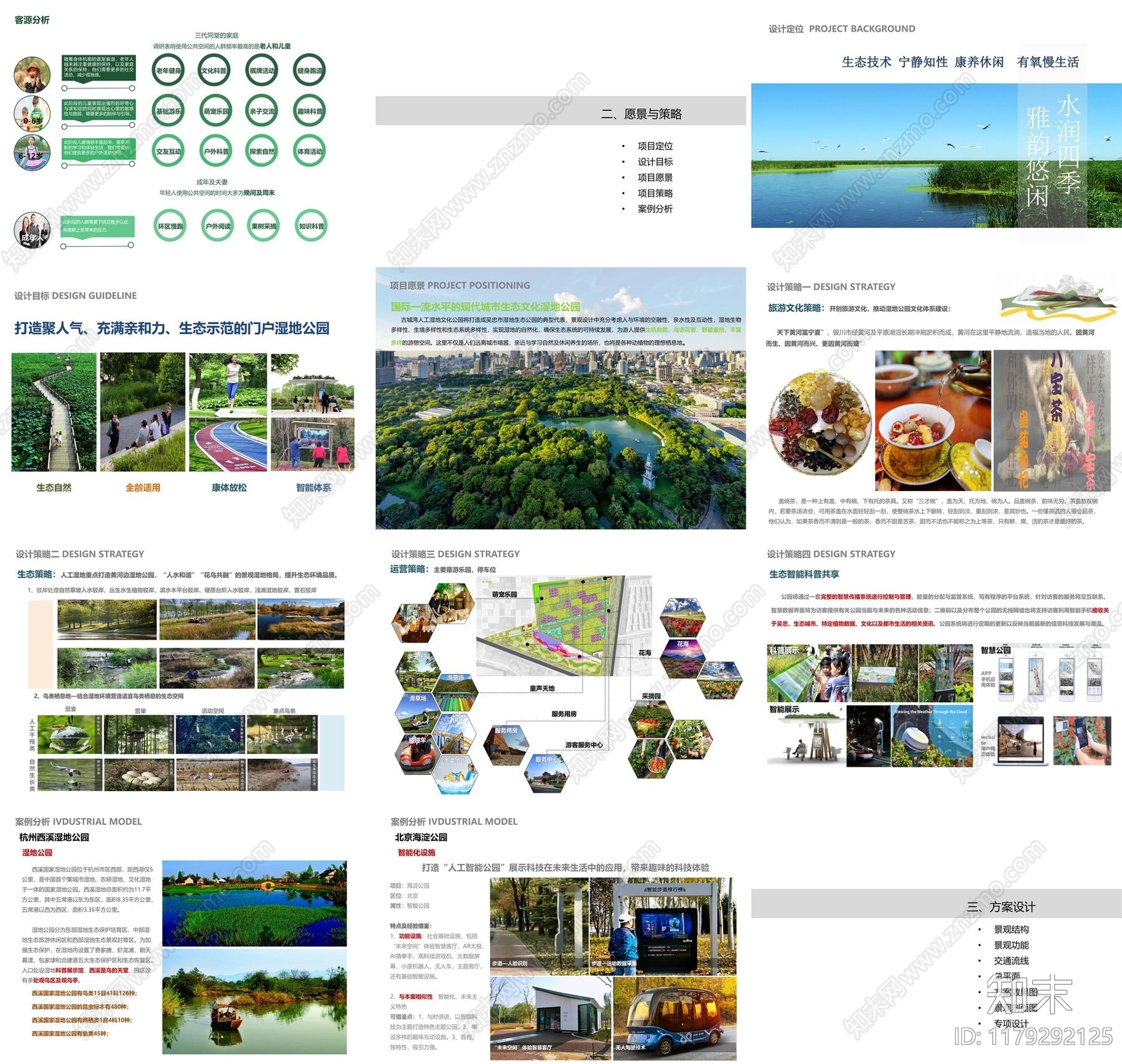
Task: Click the blue autonomous shuttle bus photo
Action: tap(675, 1018)
